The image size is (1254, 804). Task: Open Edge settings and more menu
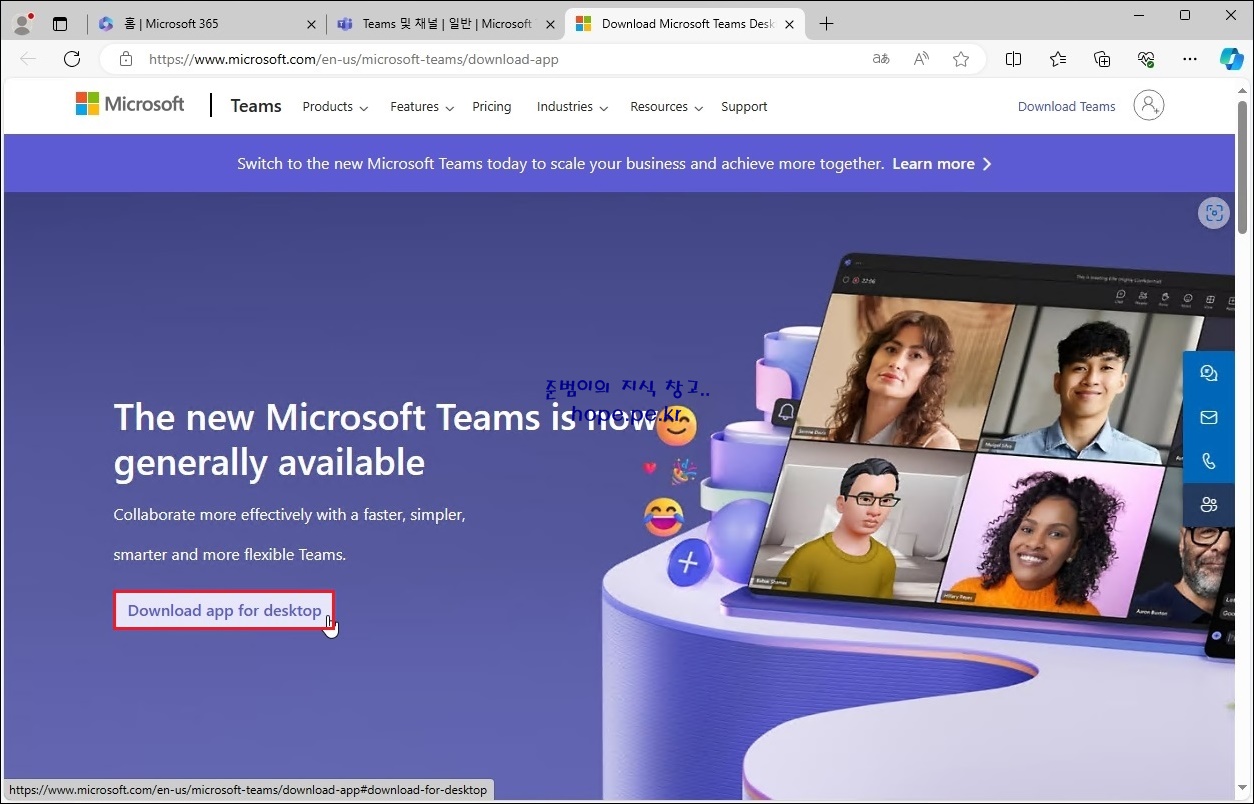(x=1190, y=59)
